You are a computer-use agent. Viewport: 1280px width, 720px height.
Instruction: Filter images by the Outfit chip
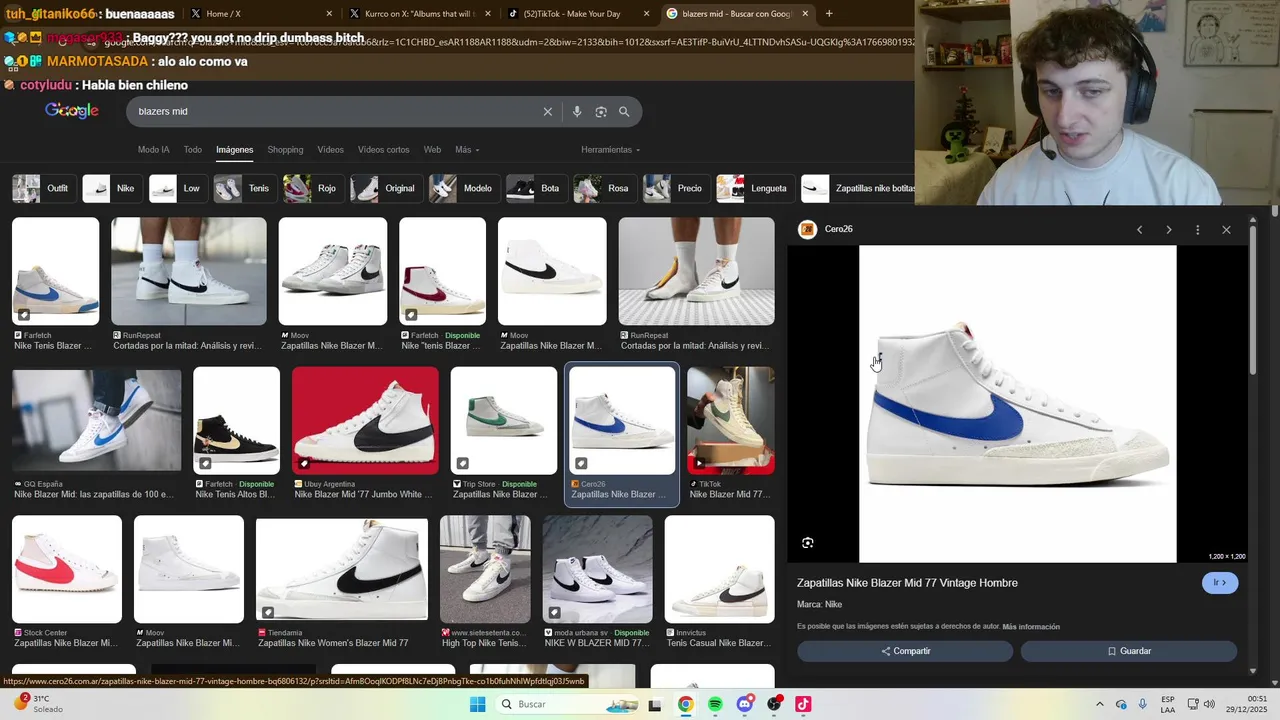(x=43, y=188)
